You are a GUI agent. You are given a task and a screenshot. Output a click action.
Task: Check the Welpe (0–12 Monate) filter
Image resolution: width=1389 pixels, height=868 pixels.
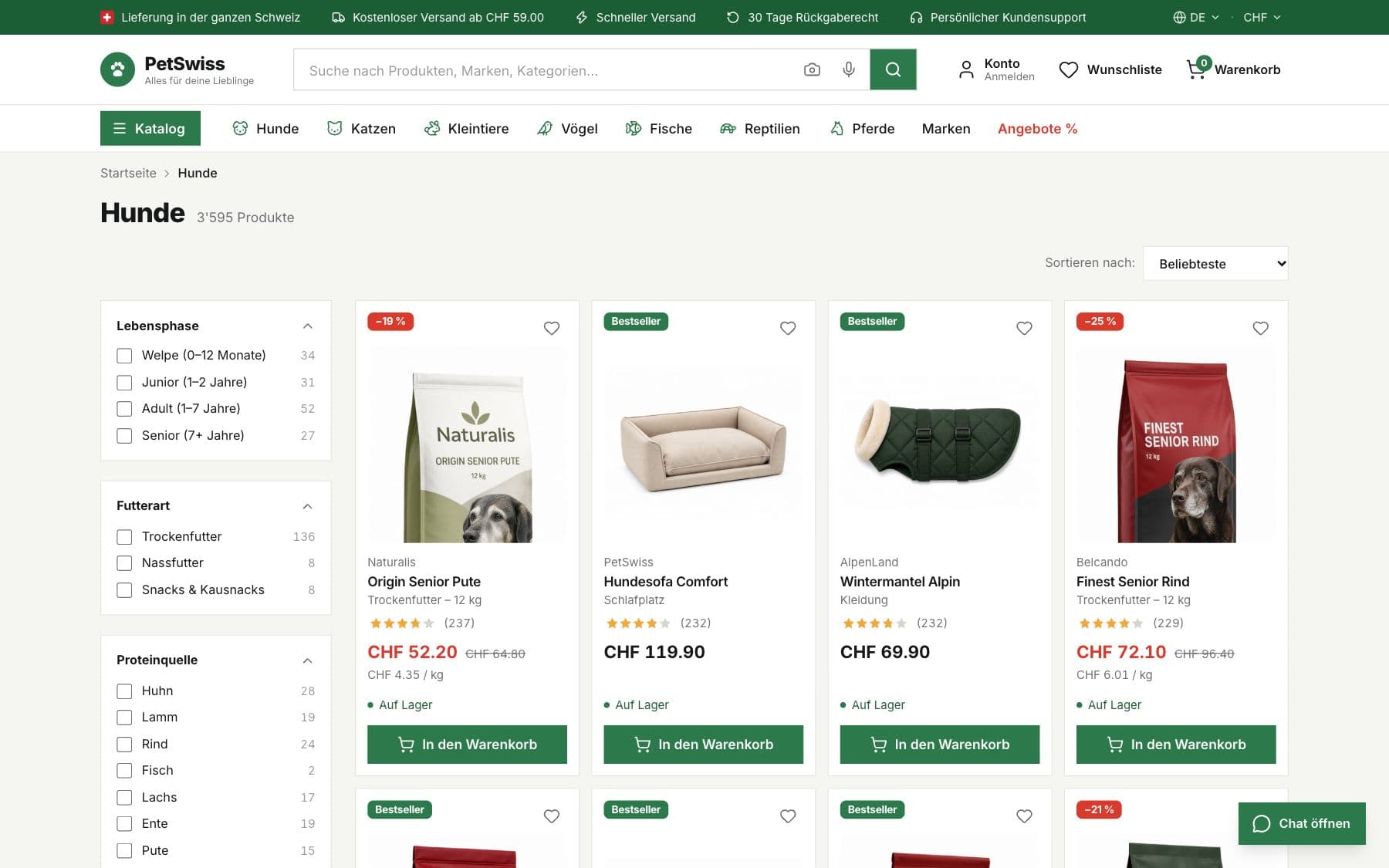pos(124,356)
